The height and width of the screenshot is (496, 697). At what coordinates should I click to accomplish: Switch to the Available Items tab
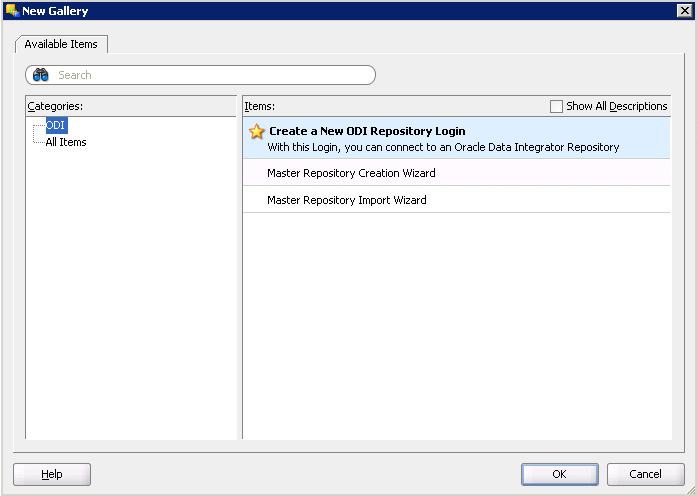tap(61, 44)
